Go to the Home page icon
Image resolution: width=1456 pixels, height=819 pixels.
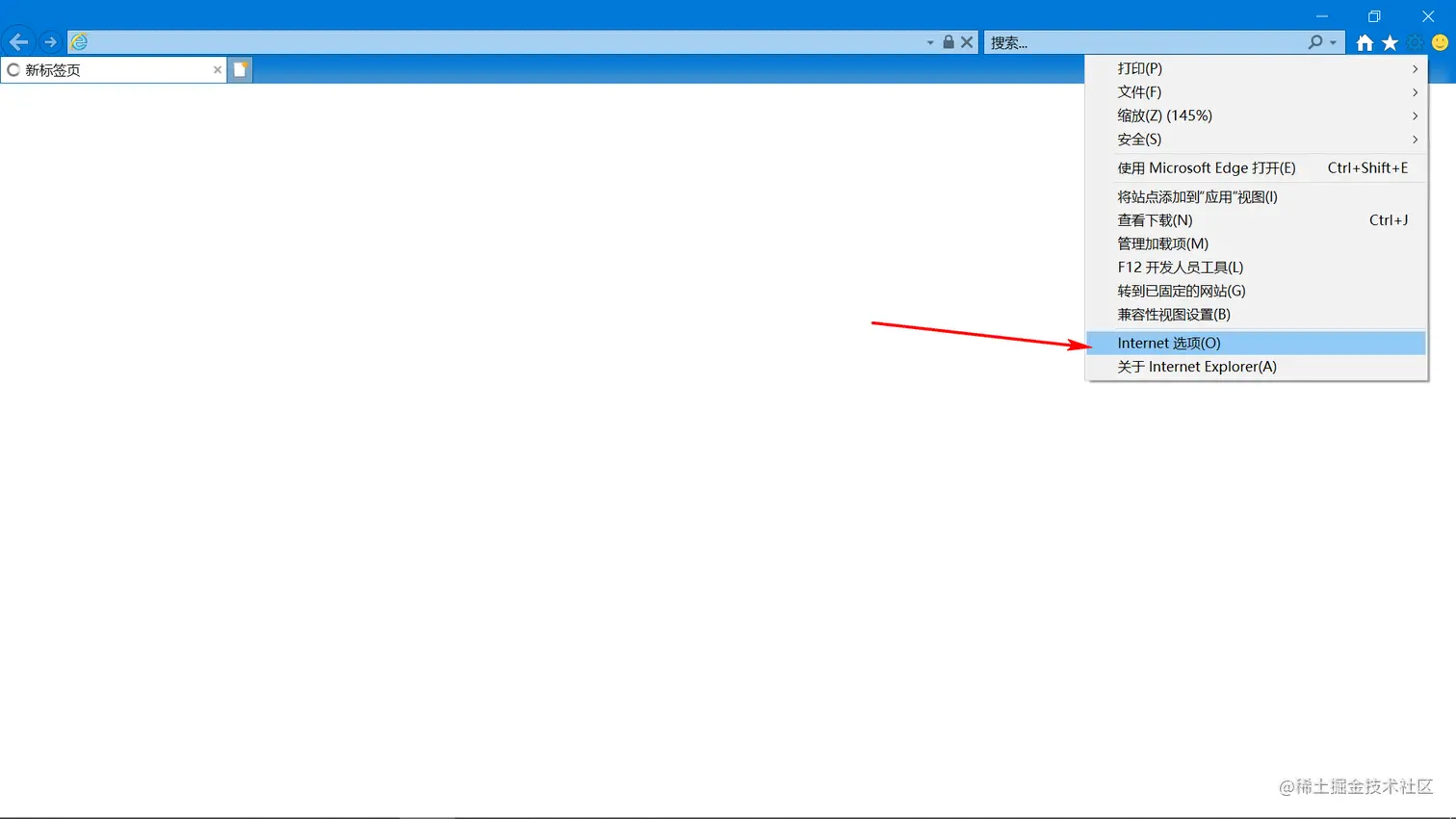click(1365, 42)
